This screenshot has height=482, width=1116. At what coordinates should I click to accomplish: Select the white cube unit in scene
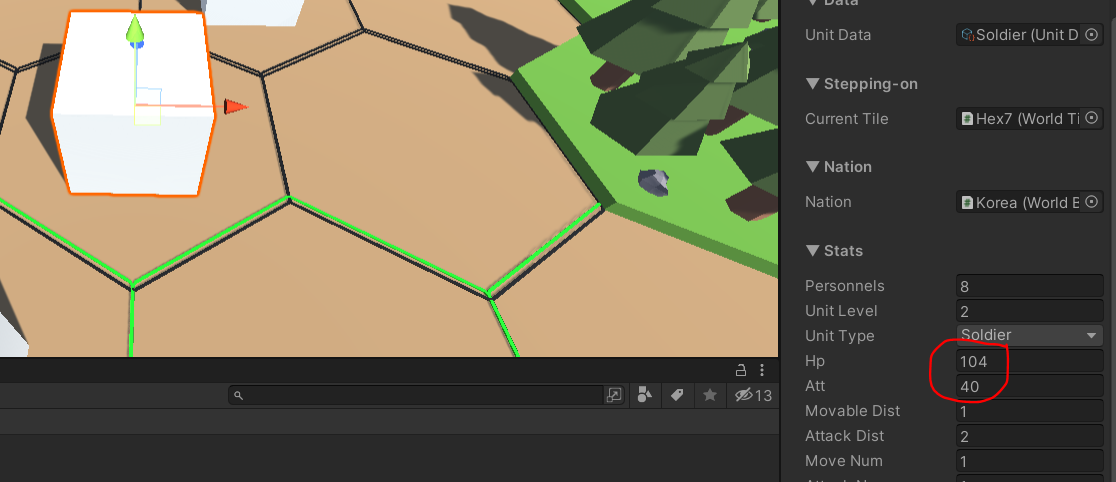[133, 103]
